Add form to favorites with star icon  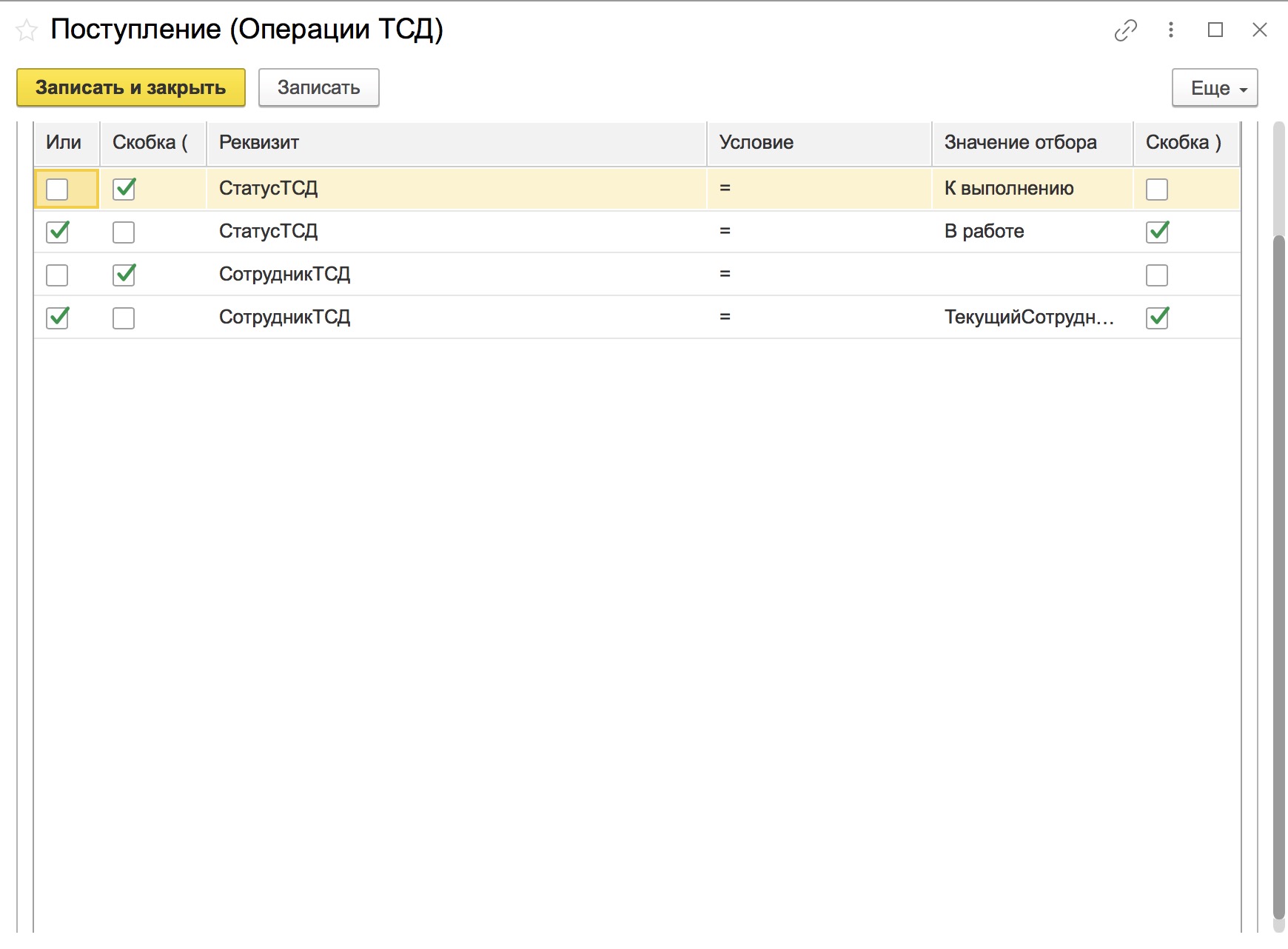point(27,30)
